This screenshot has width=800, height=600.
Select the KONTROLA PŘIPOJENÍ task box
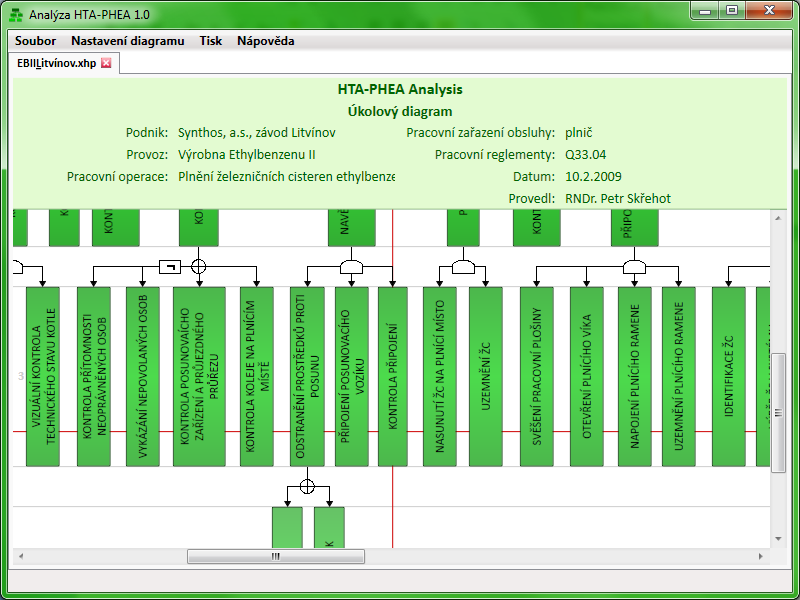[393, 377]
